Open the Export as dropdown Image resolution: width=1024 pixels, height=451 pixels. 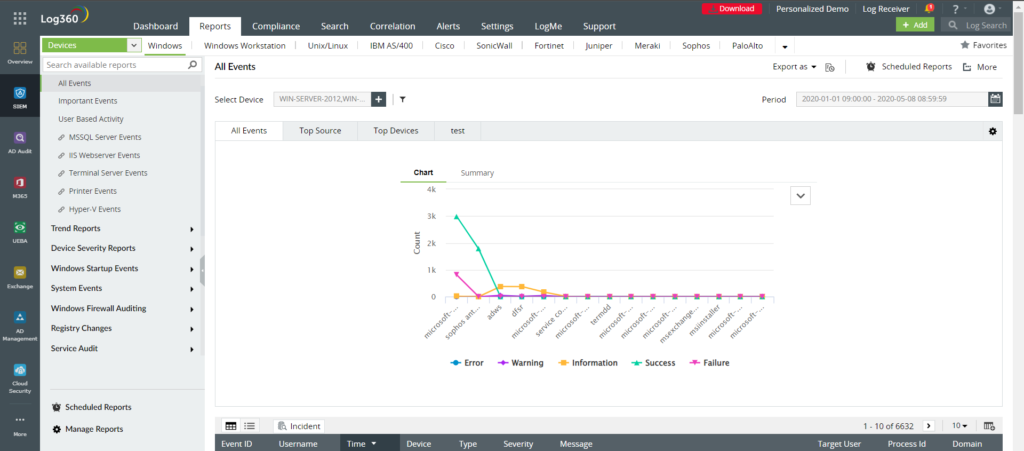(795, 67)
